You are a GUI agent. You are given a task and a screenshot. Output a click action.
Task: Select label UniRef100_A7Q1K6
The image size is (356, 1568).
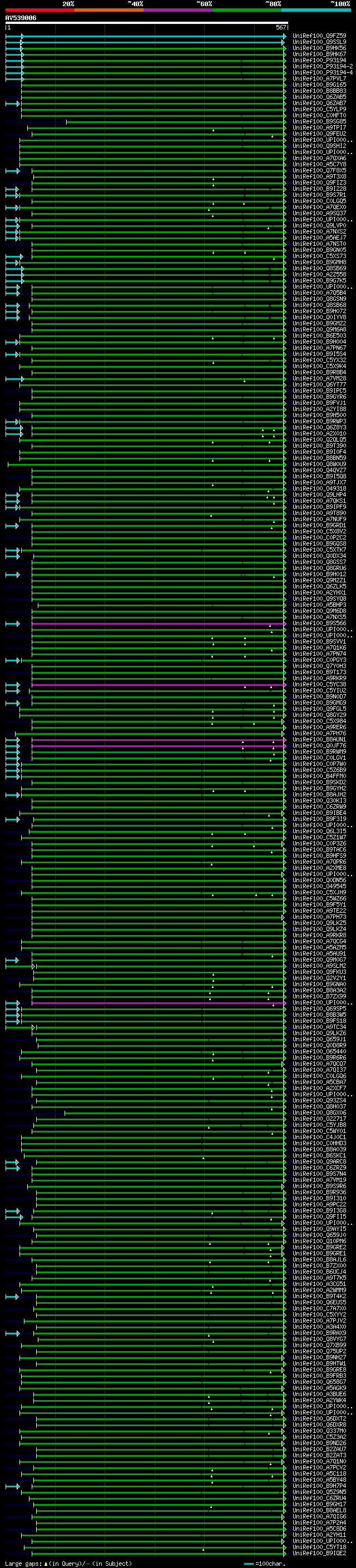point(319,647)
